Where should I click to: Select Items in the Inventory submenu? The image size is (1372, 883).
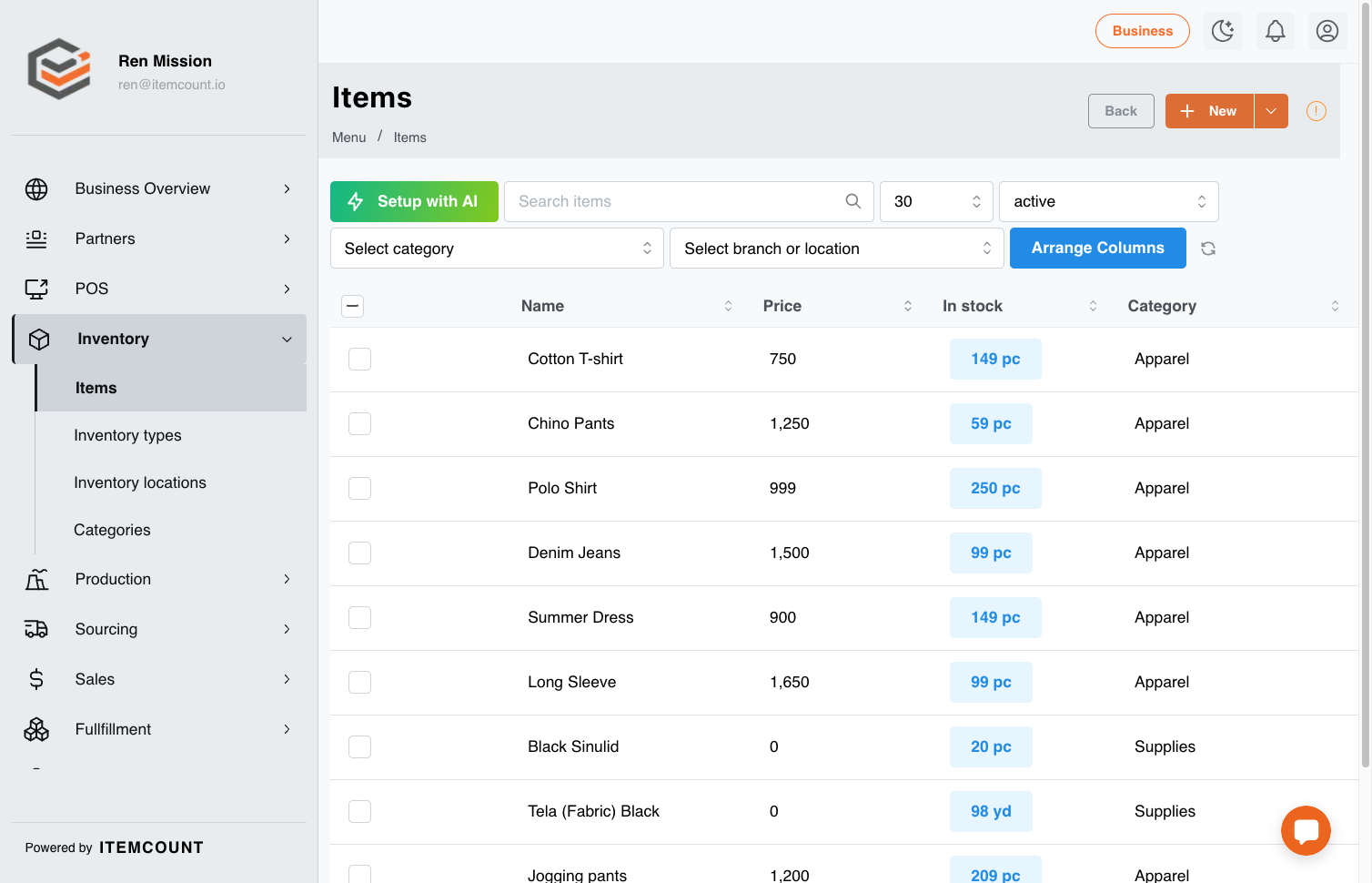coord(171,388)
